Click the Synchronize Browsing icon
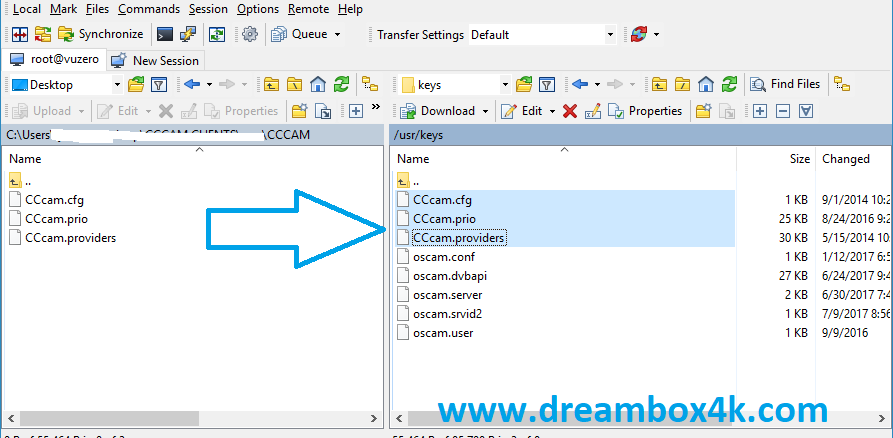Image resolution: width=893 pixels, height=438 pixels. [43, 34]
